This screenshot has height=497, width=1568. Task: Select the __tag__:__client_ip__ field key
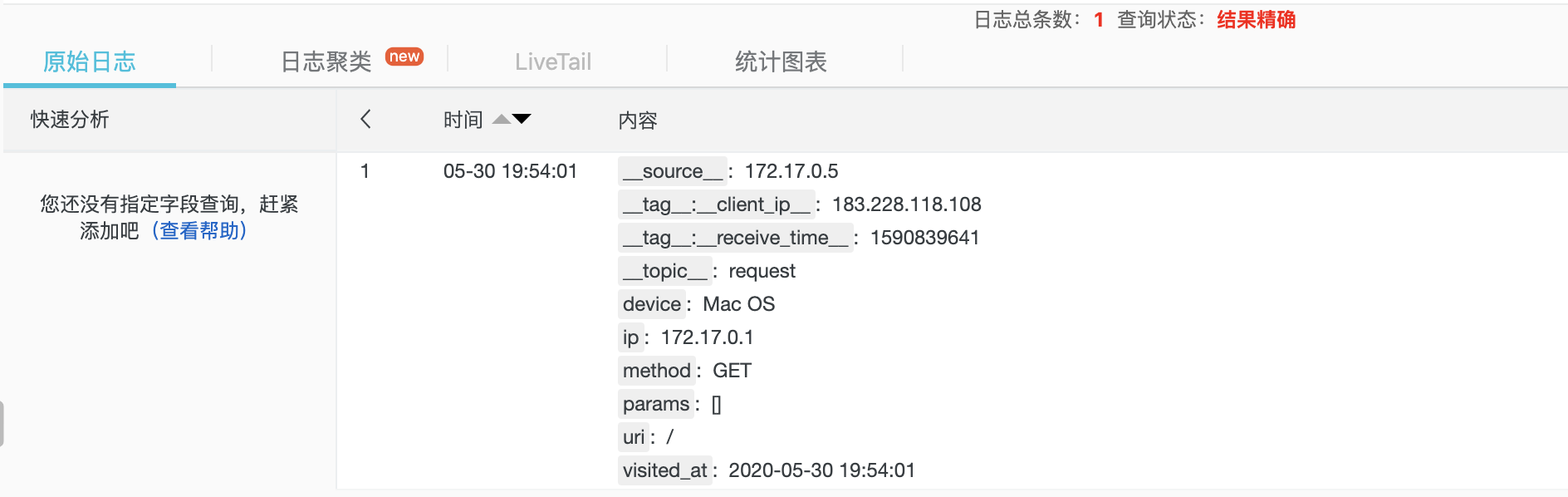coord(717,204)
